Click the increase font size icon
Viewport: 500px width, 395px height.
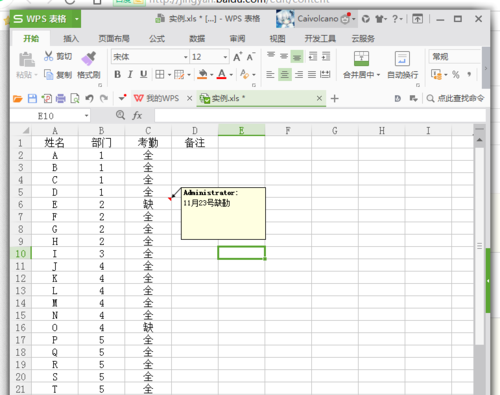(x=237, y=57)
